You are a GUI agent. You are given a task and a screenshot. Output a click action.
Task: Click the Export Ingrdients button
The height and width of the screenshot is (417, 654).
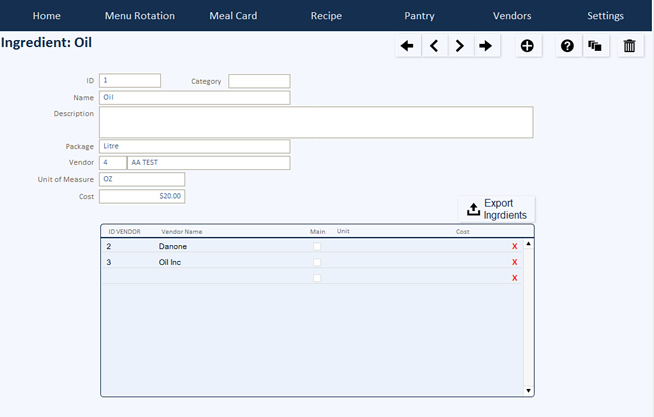496,209
